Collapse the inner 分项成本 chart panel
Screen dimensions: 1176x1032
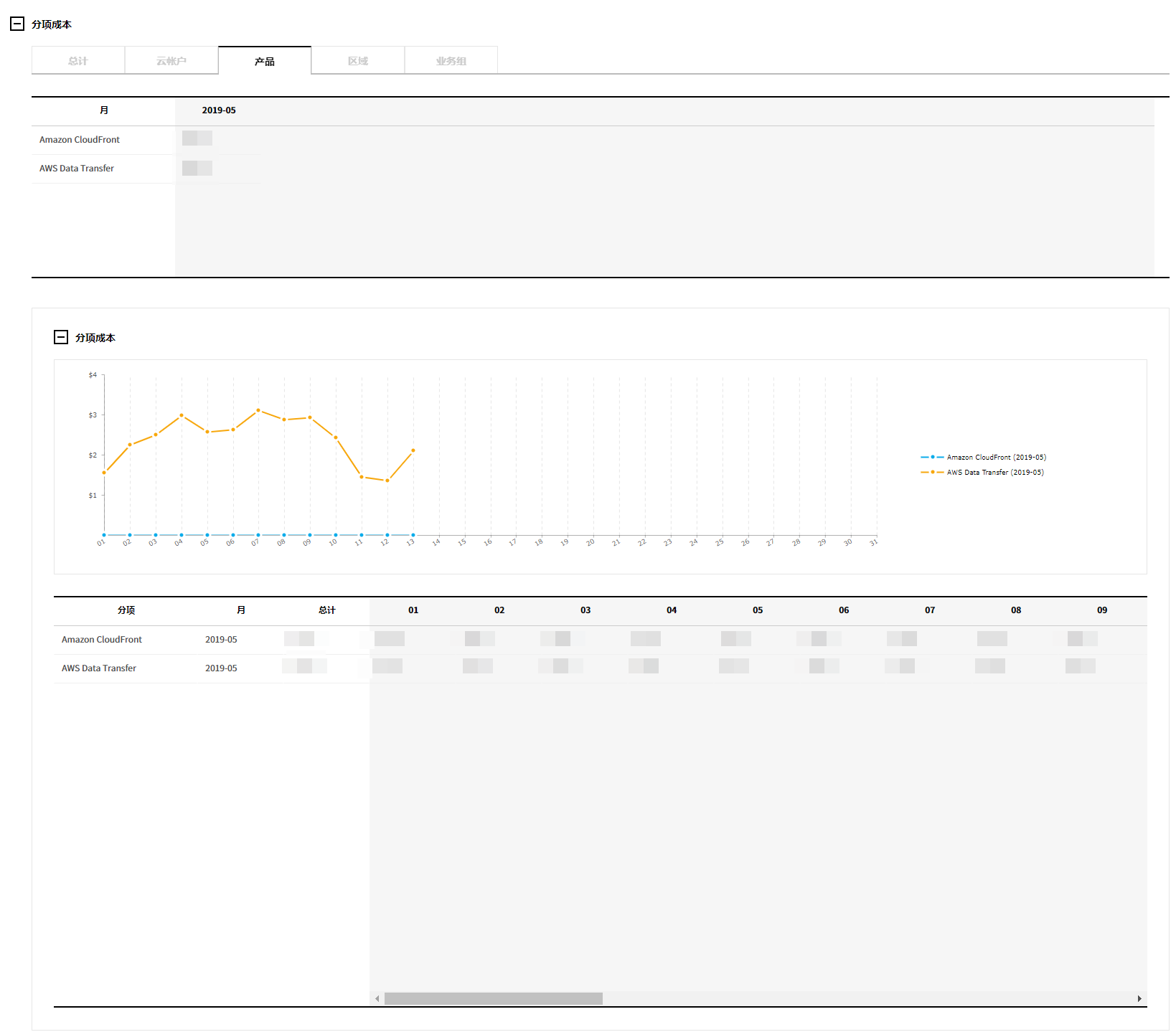61,338
